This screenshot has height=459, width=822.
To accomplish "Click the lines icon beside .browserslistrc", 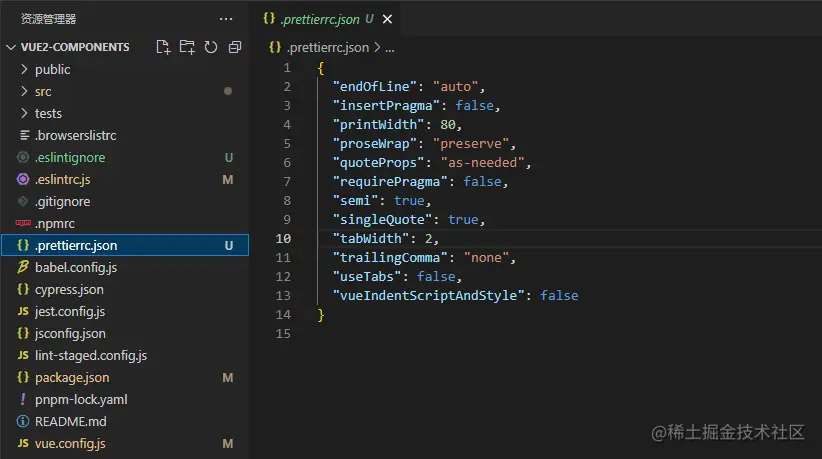I will [24, 135].
